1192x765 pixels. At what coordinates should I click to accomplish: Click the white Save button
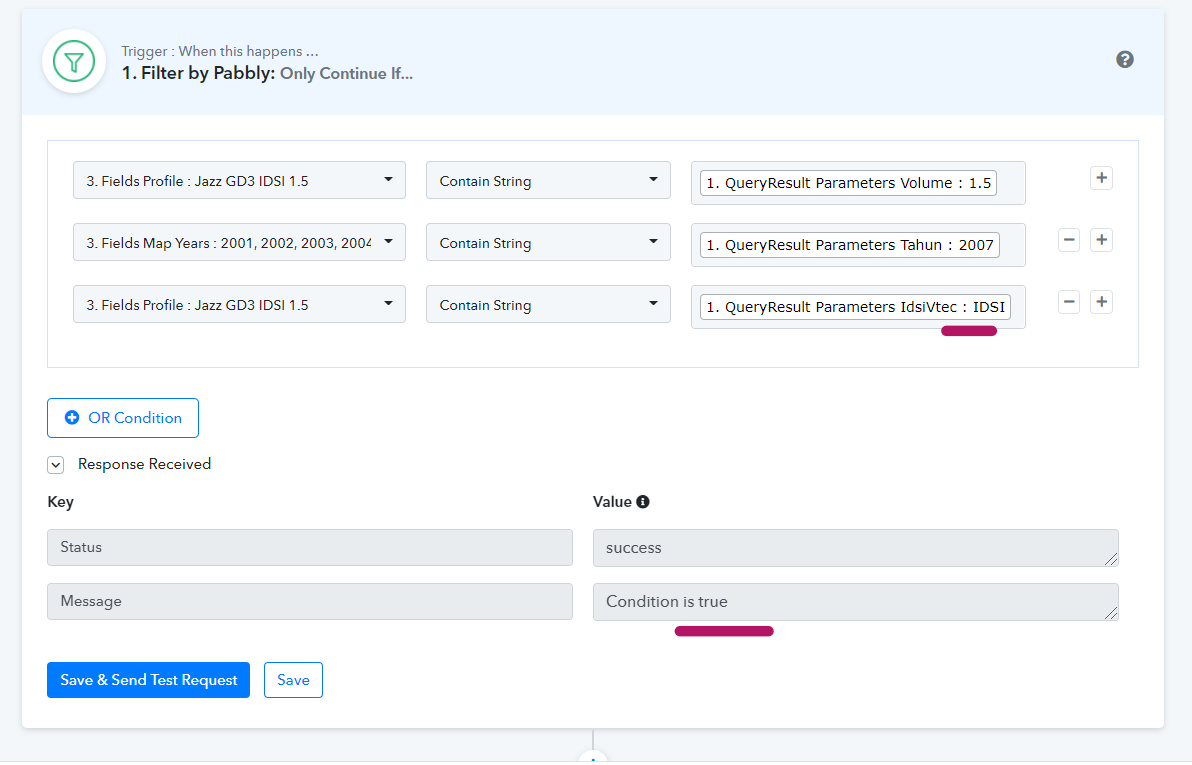293,680
